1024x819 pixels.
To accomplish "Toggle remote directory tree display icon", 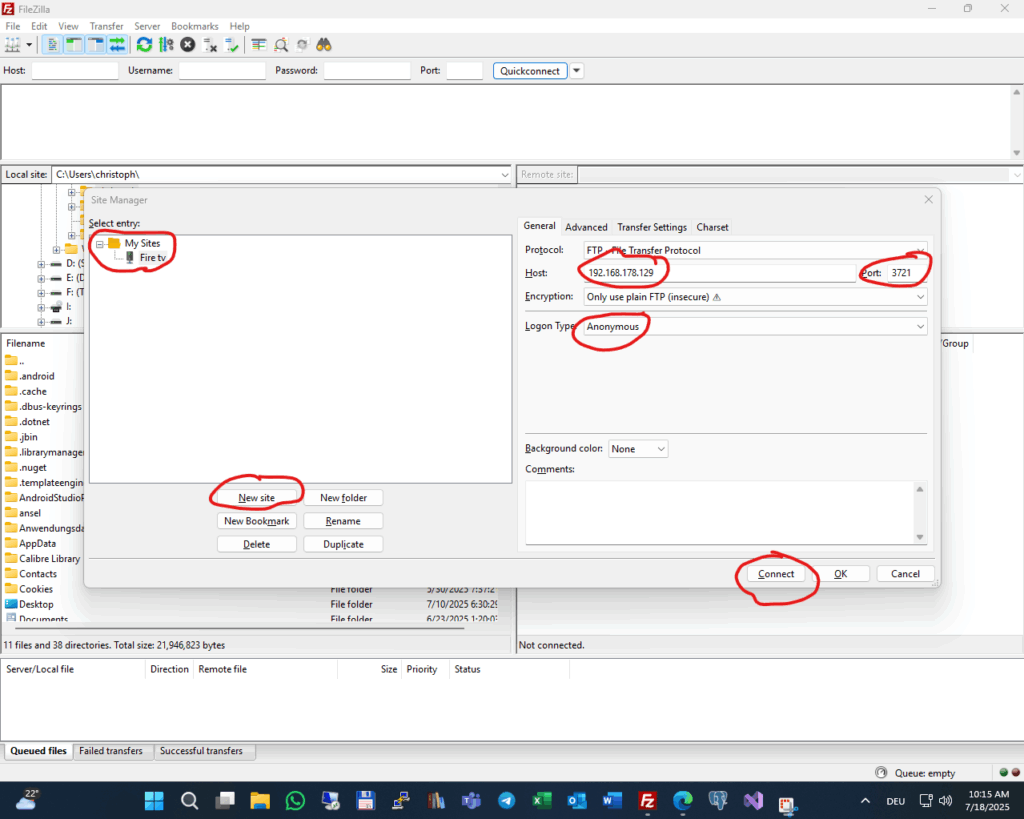I will click(x=95, y=45).
